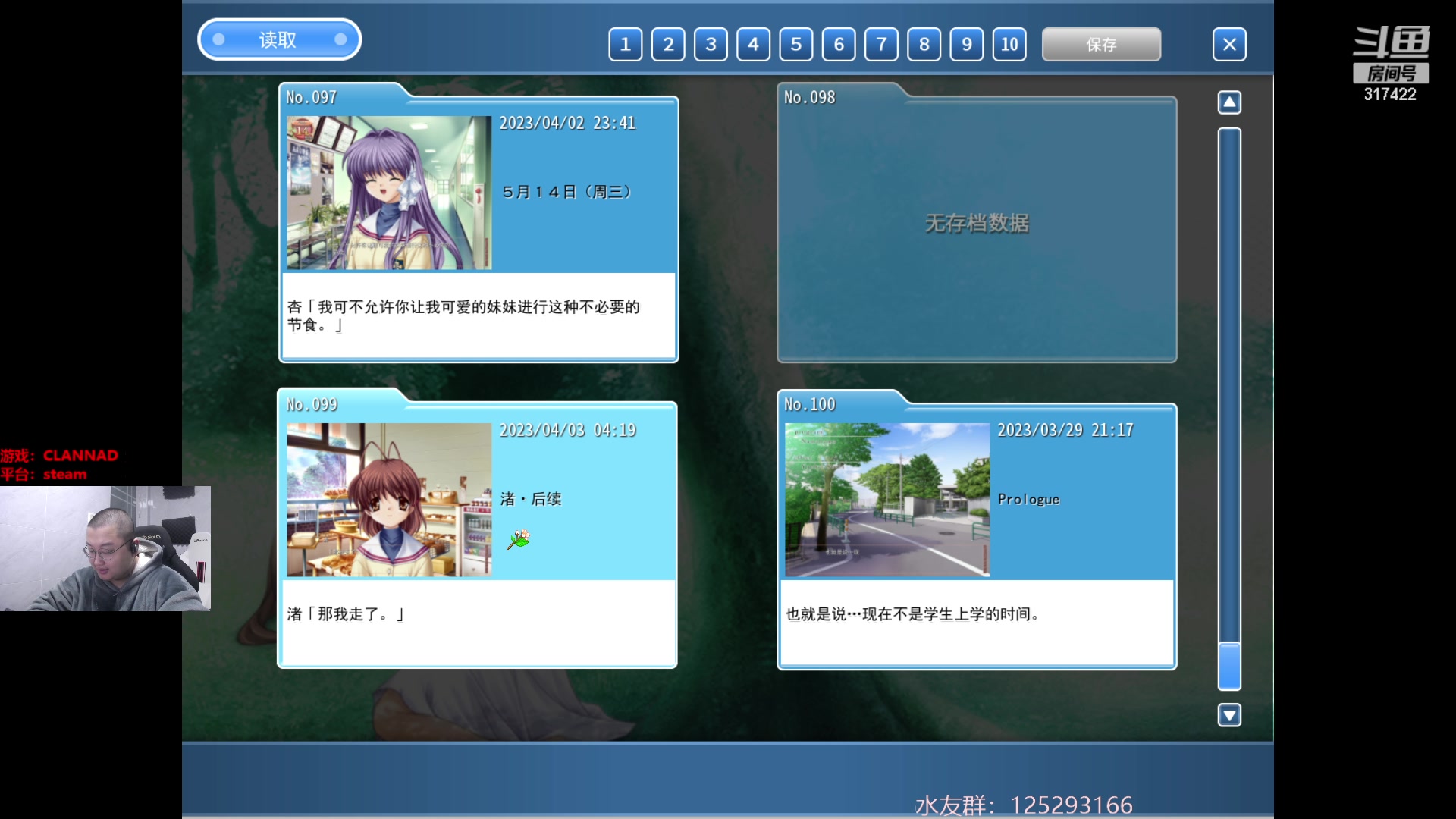The image size is (1456, 819).
Task: Click the blue dot indicator on the 读取 button
Action: pos(218,39)
